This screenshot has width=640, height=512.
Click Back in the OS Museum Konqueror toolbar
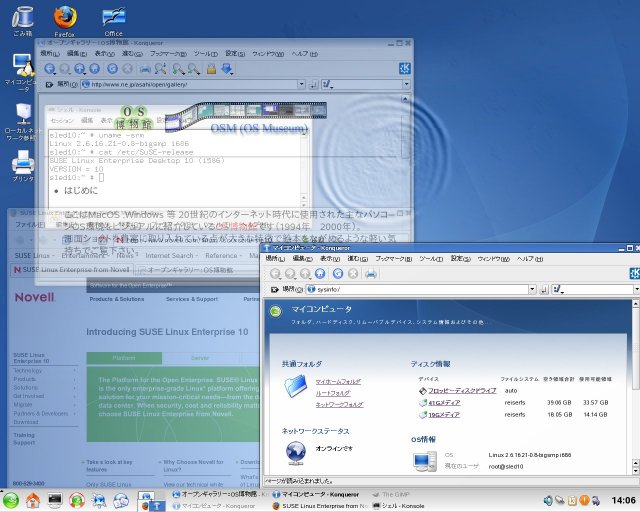pos(50,69)
